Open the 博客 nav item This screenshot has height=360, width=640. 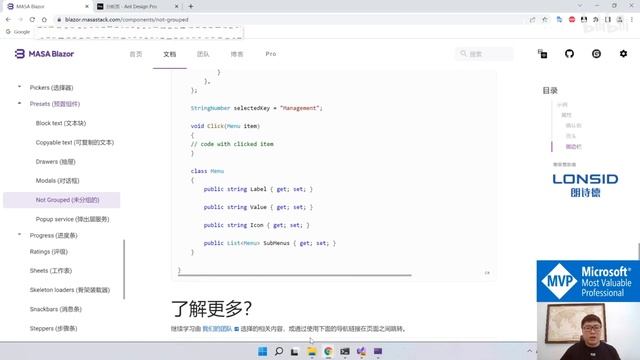(237, 54)
